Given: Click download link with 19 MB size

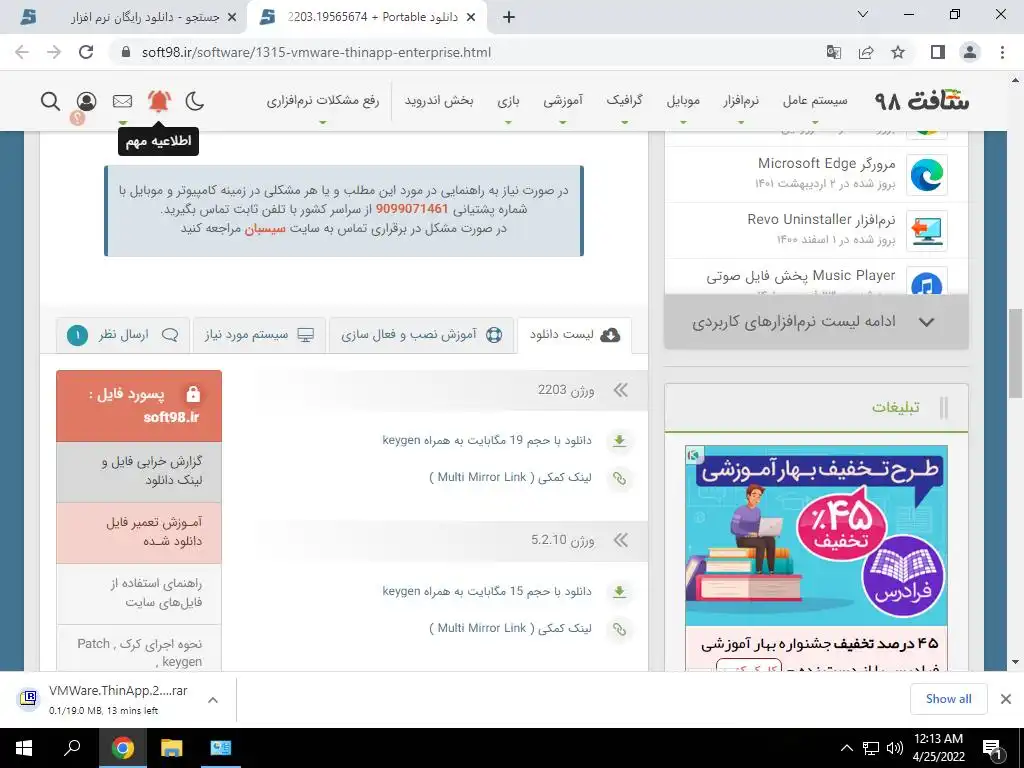Looking at the screenshot, I should tap(487, 441).
